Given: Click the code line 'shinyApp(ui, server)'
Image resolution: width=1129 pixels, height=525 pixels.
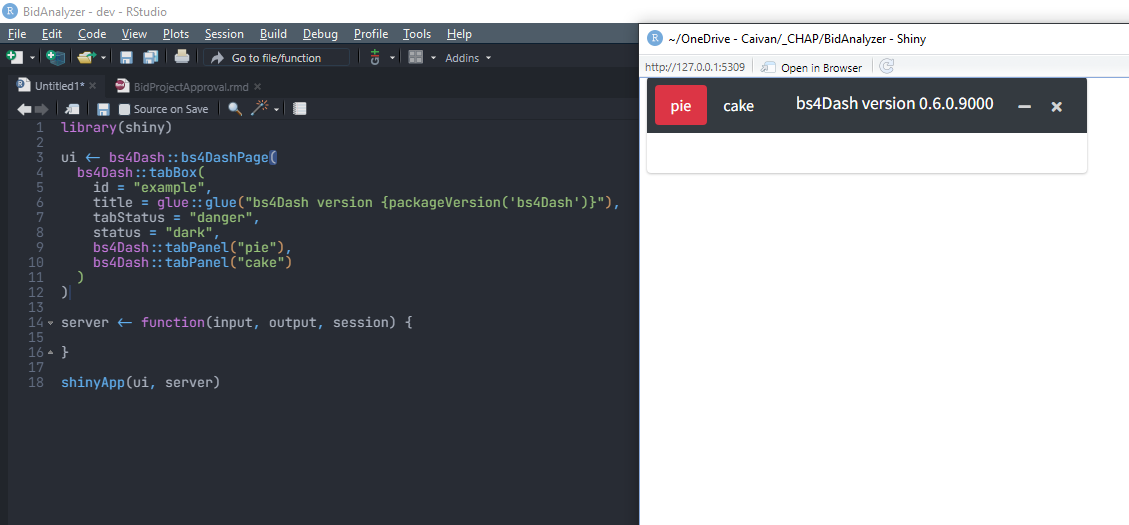Looking at the screenshot, I should (x=140, y=382).
